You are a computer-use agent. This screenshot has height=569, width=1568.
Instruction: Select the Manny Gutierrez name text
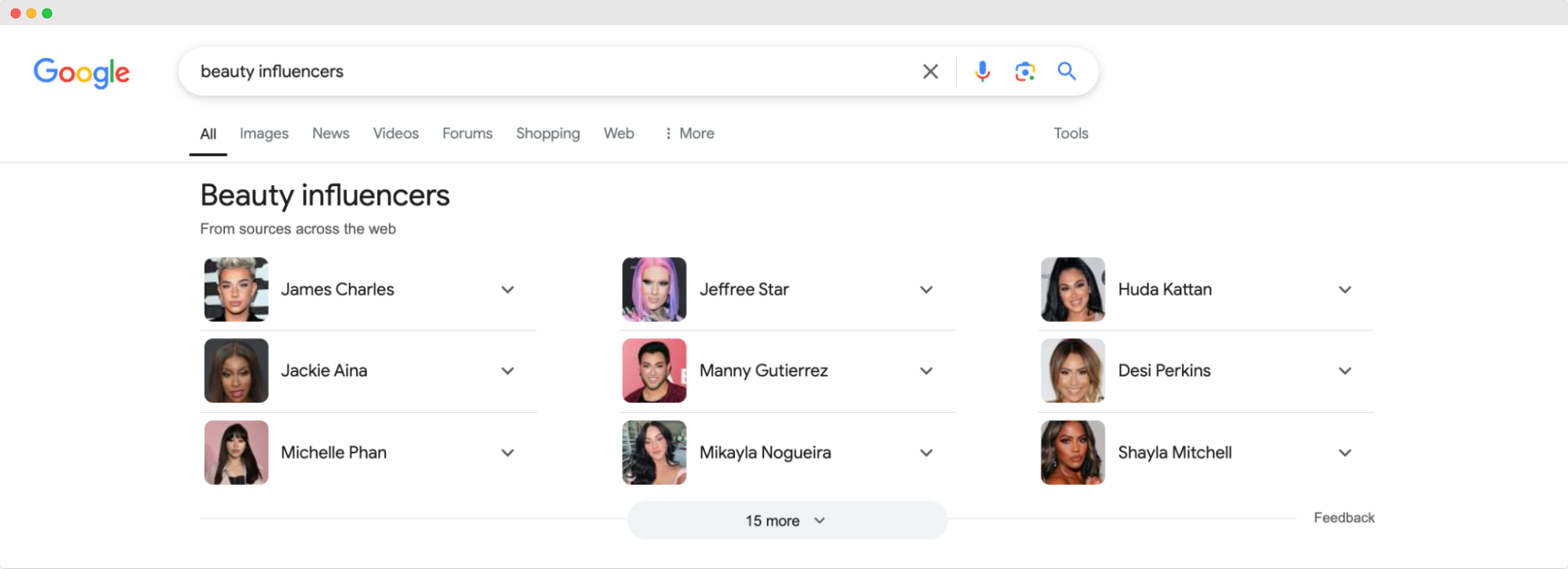(763, 370)
